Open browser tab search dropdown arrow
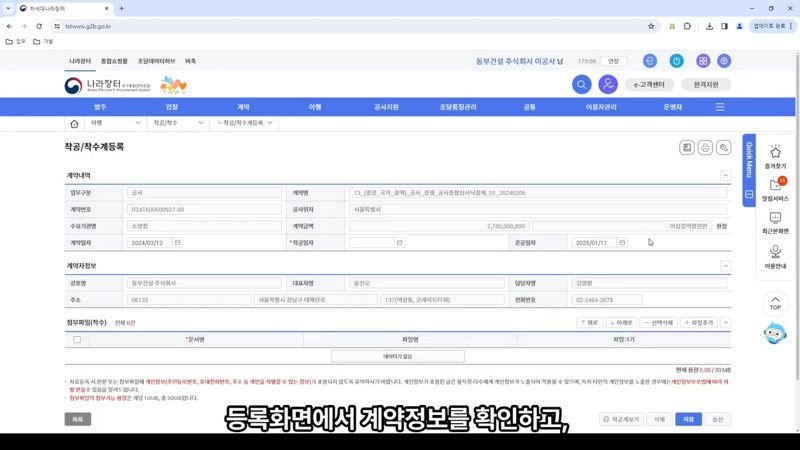The width and height of the screenshot is (800, 450). point(8,8)
